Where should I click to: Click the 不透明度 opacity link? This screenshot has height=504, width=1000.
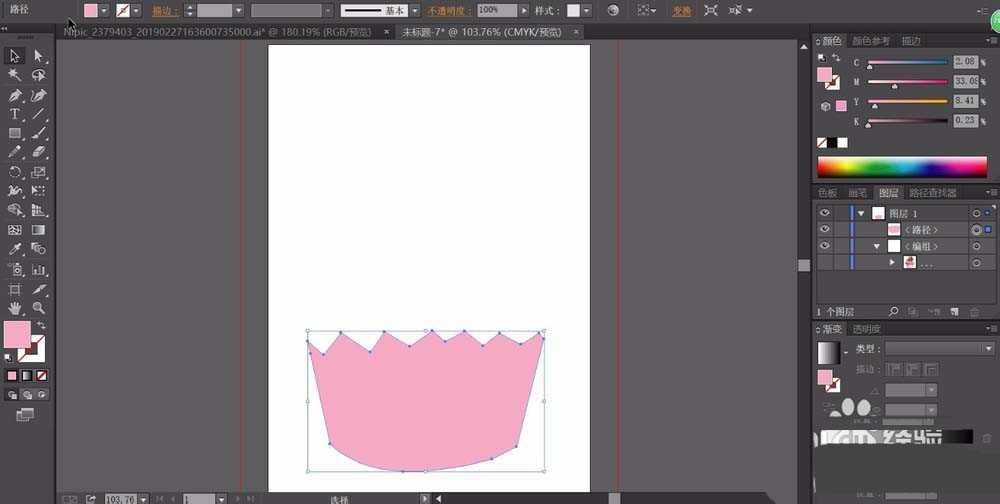tap(452, 10)
